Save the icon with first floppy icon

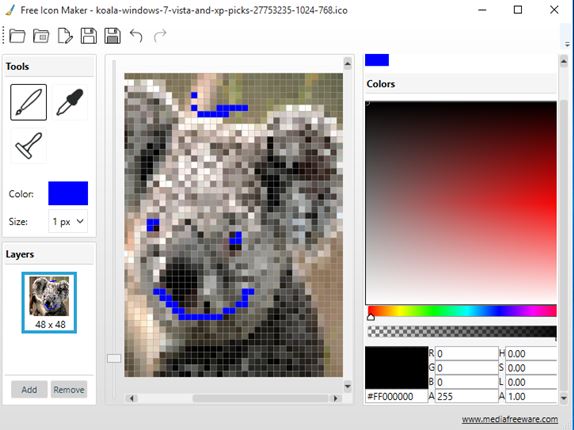coord(89,36)
